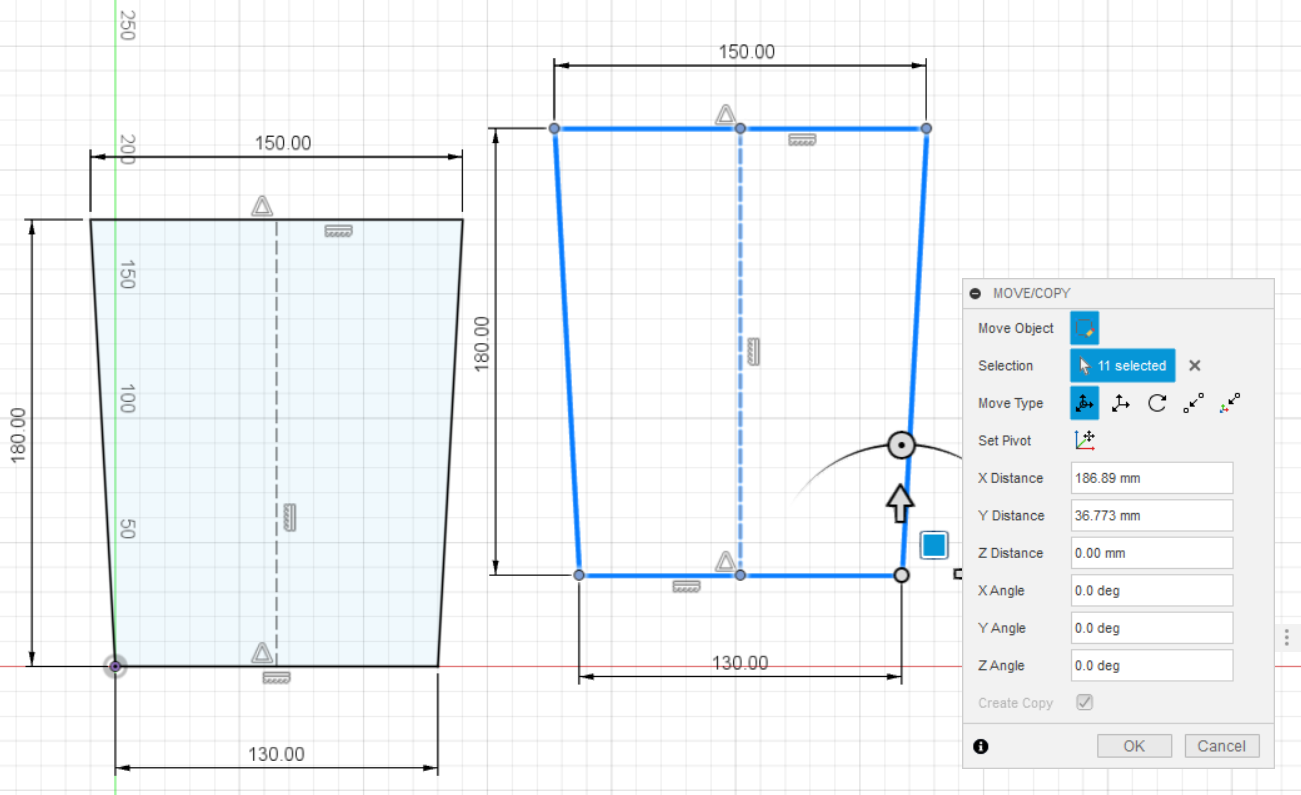Viewport: 1301px width, 795px height.
Task: Clear the selection with the X icon
Action: tap(1194, 366)
